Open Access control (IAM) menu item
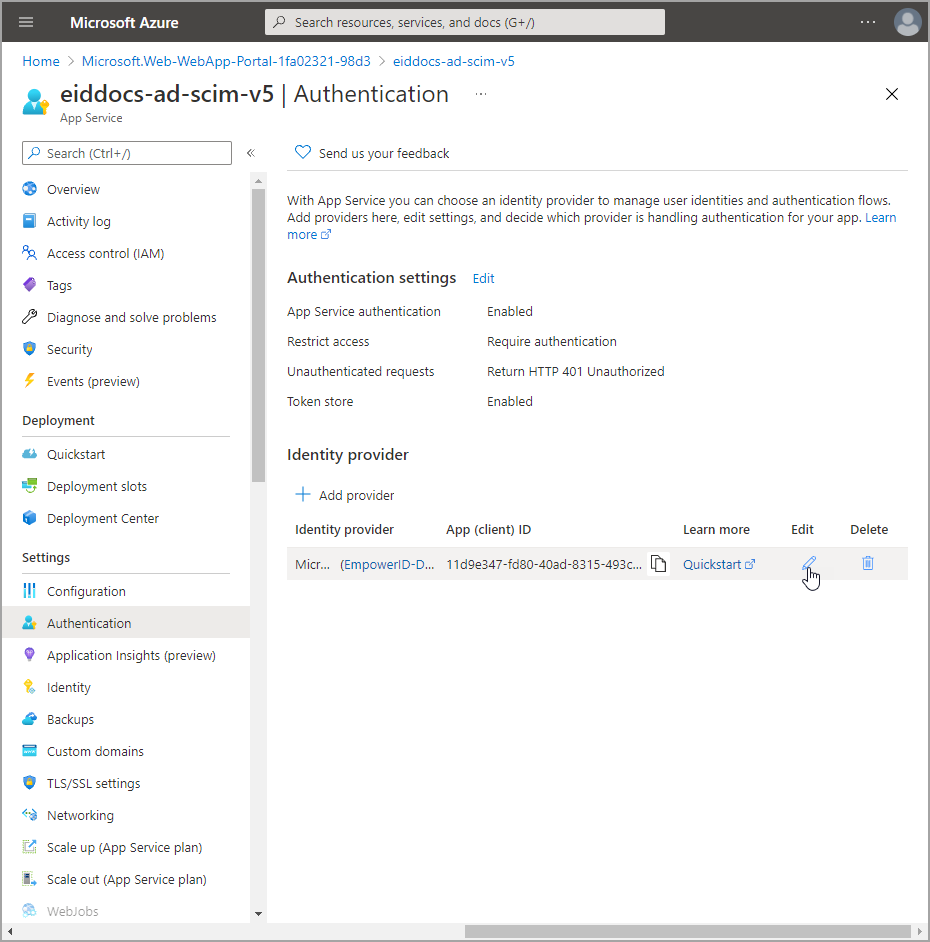The image size is (930, 942). 105,253
